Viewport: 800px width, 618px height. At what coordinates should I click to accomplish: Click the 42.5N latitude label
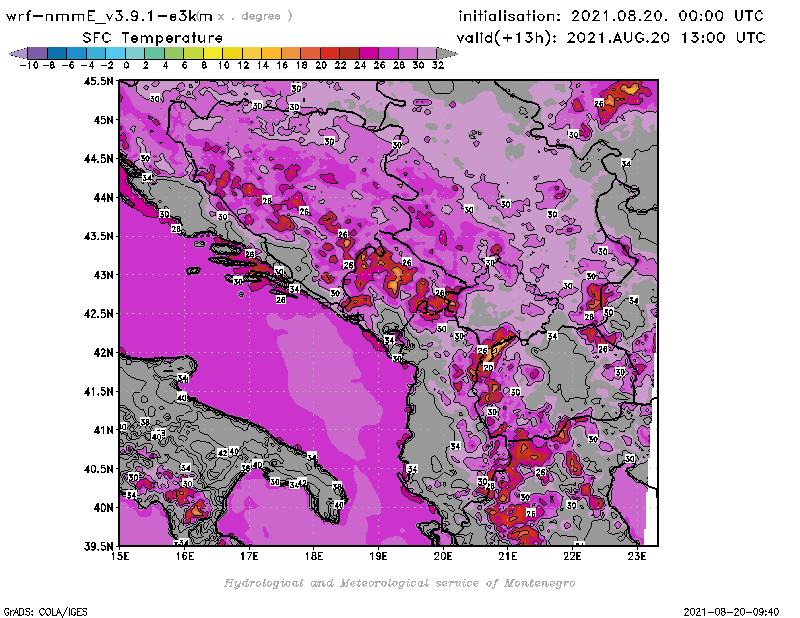(x=98, y=314)
